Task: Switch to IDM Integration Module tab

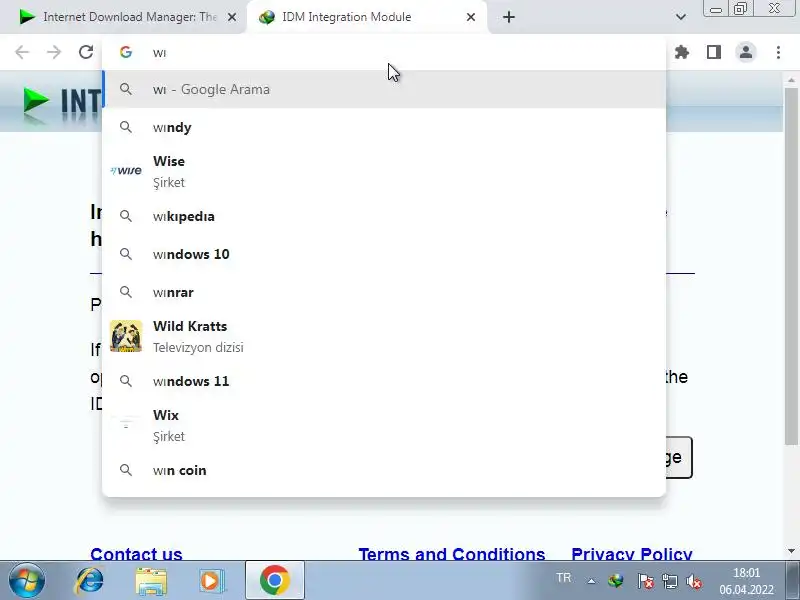Action: [x=357, y=17]
